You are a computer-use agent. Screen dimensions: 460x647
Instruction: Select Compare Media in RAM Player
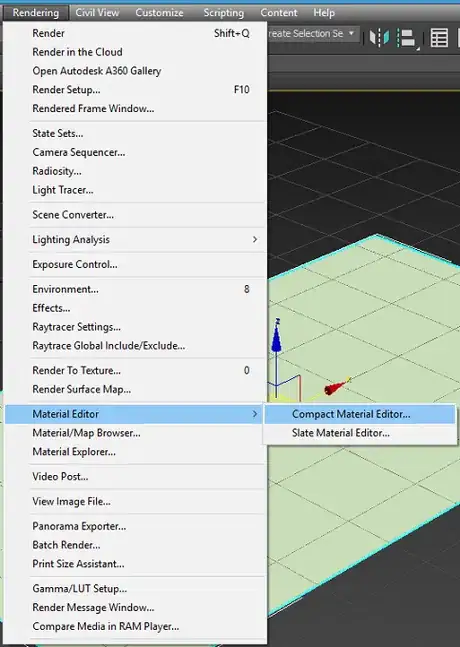(135, 626)
